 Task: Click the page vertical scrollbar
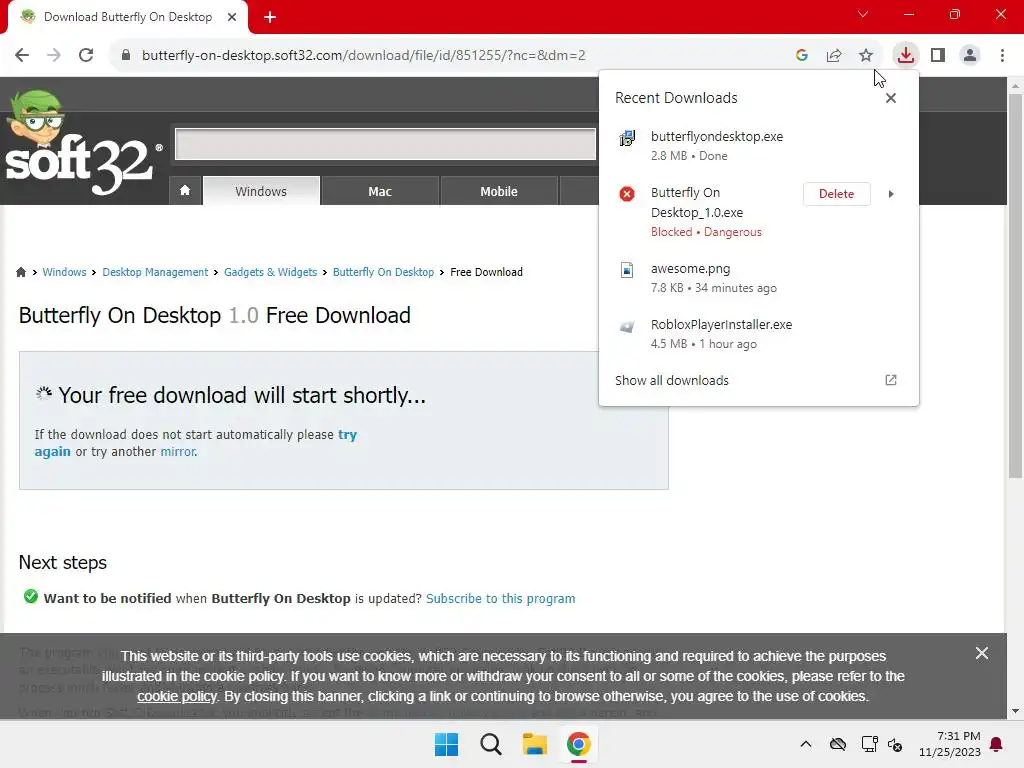pyautogui.click(x=1015, y=286)
